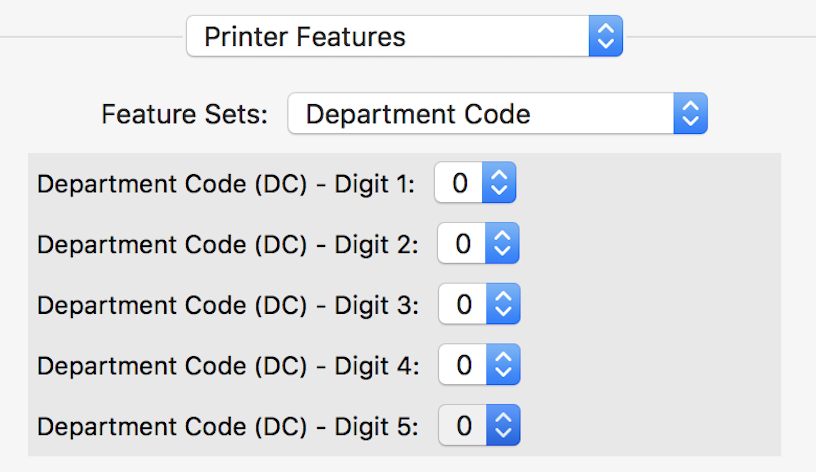Click the Department Code Digit 2 label
The image size is (816, 472).
click(x=227, y=244)
